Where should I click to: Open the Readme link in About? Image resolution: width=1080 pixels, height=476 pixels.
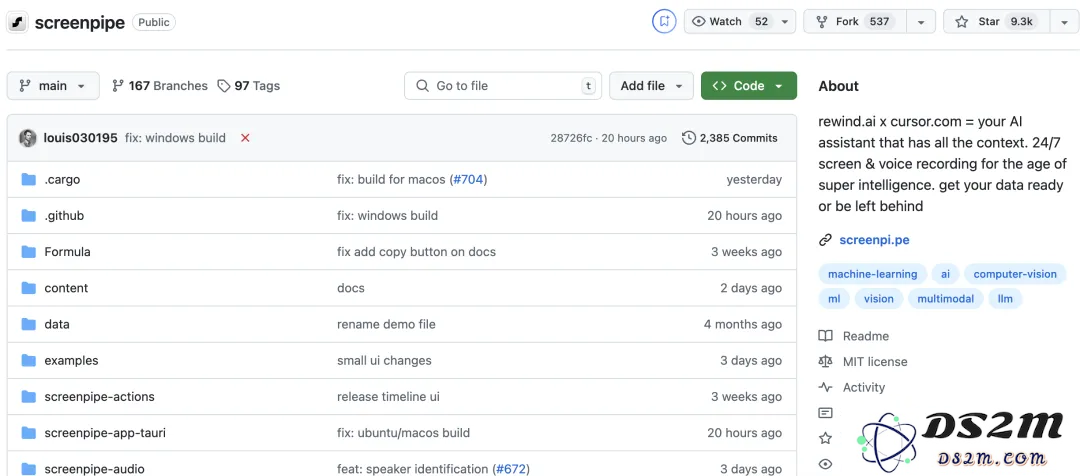coord(866,336)
